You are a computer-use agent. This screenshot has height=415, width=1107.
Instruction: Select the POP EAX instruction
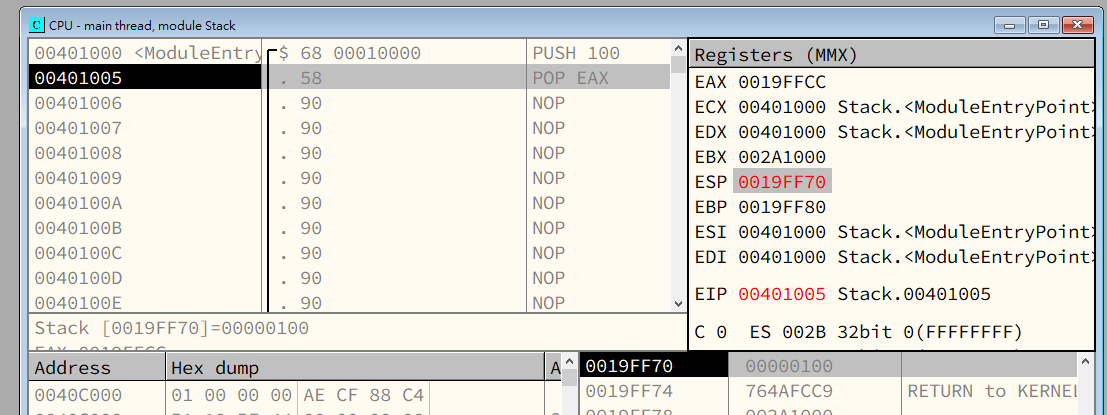click(570, 78)
